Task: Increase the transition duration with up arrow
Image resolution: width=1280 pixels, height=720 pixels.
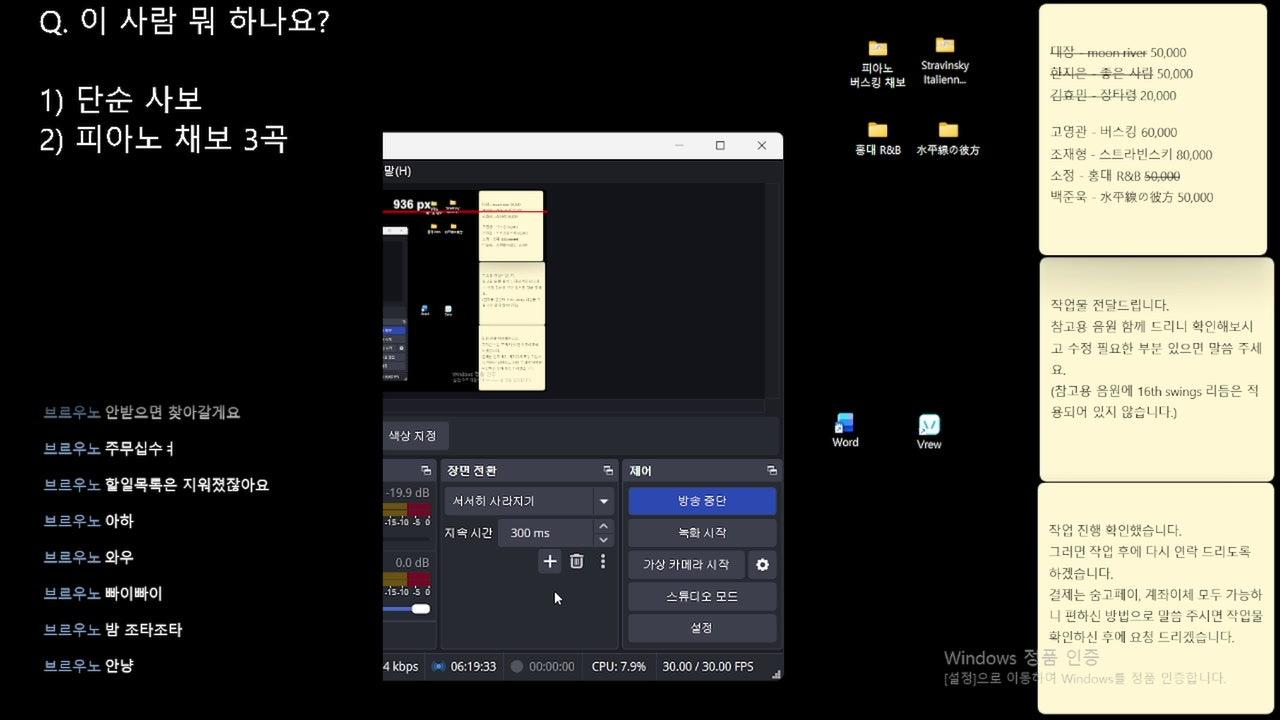Action: 603,526
